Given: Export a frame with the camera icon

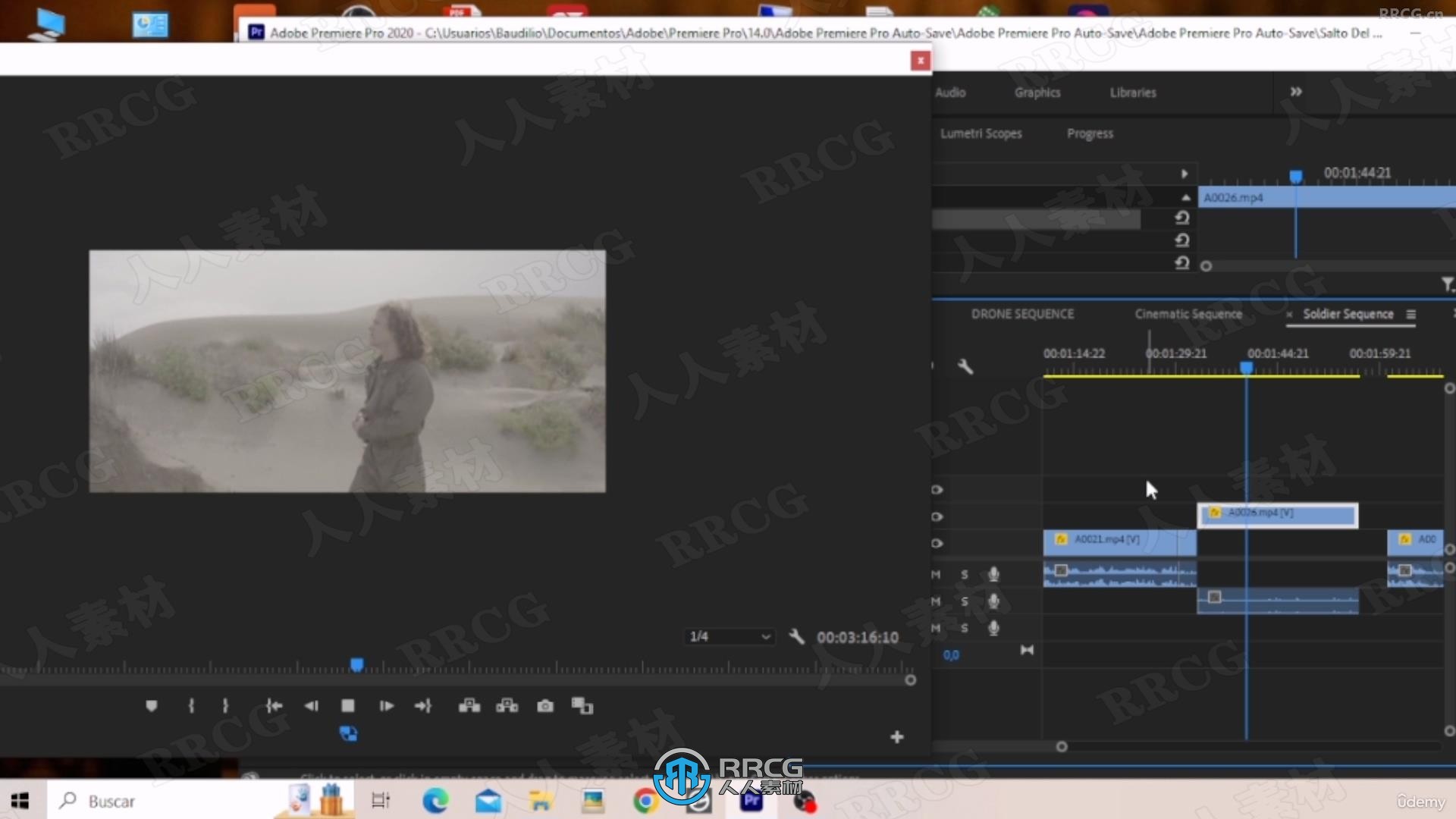Looking at the screenshot, I should 545,706.
